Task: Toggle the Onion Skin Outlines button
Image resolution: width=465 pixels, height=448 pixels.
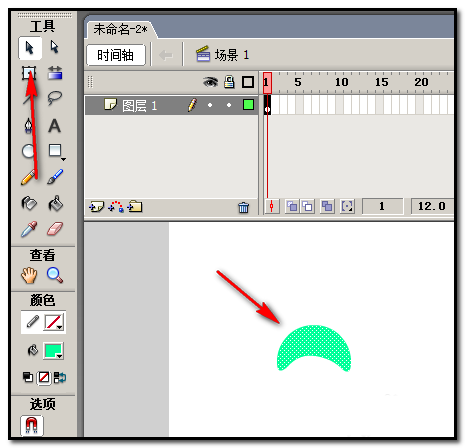Action: coord(307,207)
